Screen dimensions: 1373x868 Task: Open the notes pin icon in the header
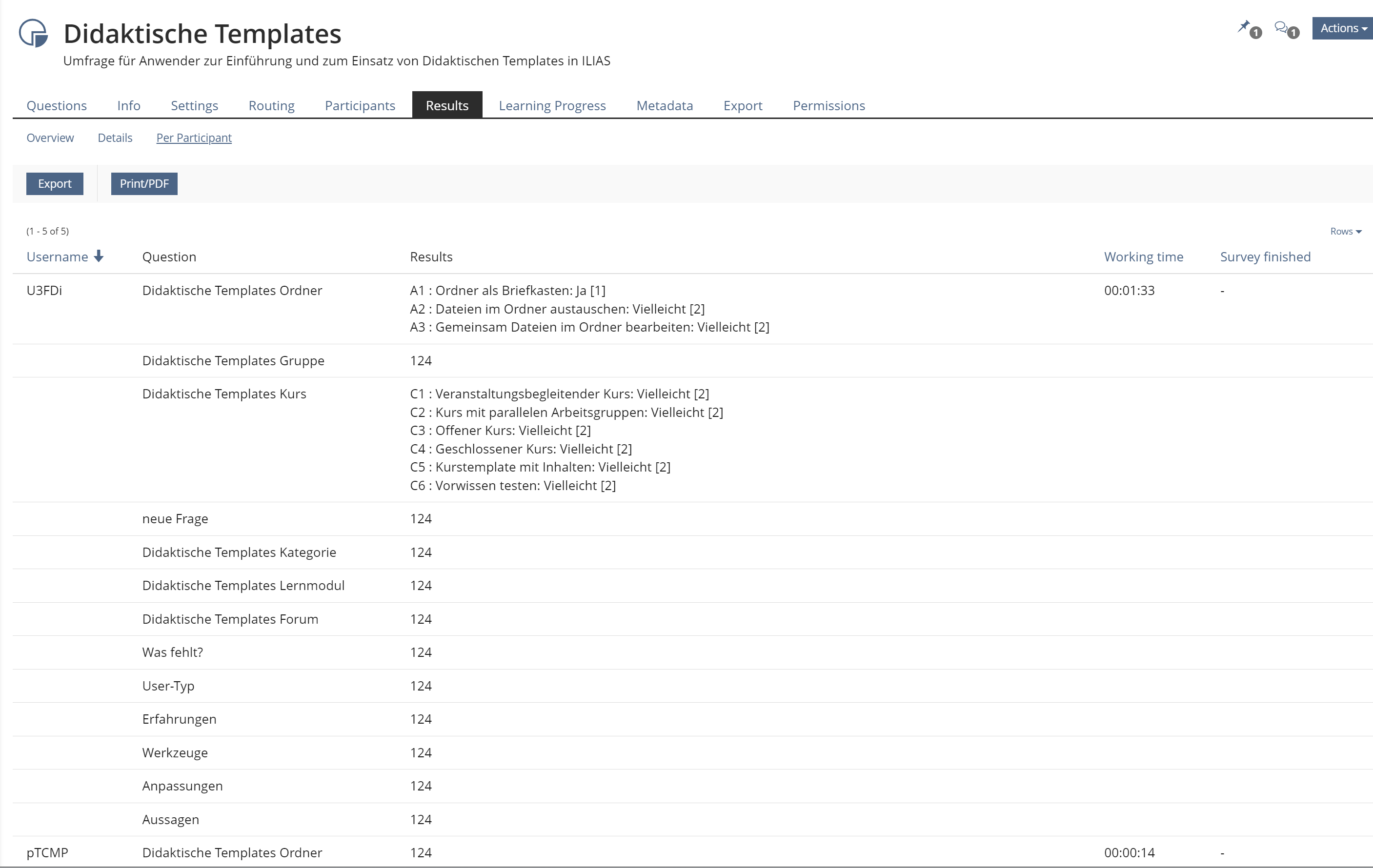tap(1243, 27)
